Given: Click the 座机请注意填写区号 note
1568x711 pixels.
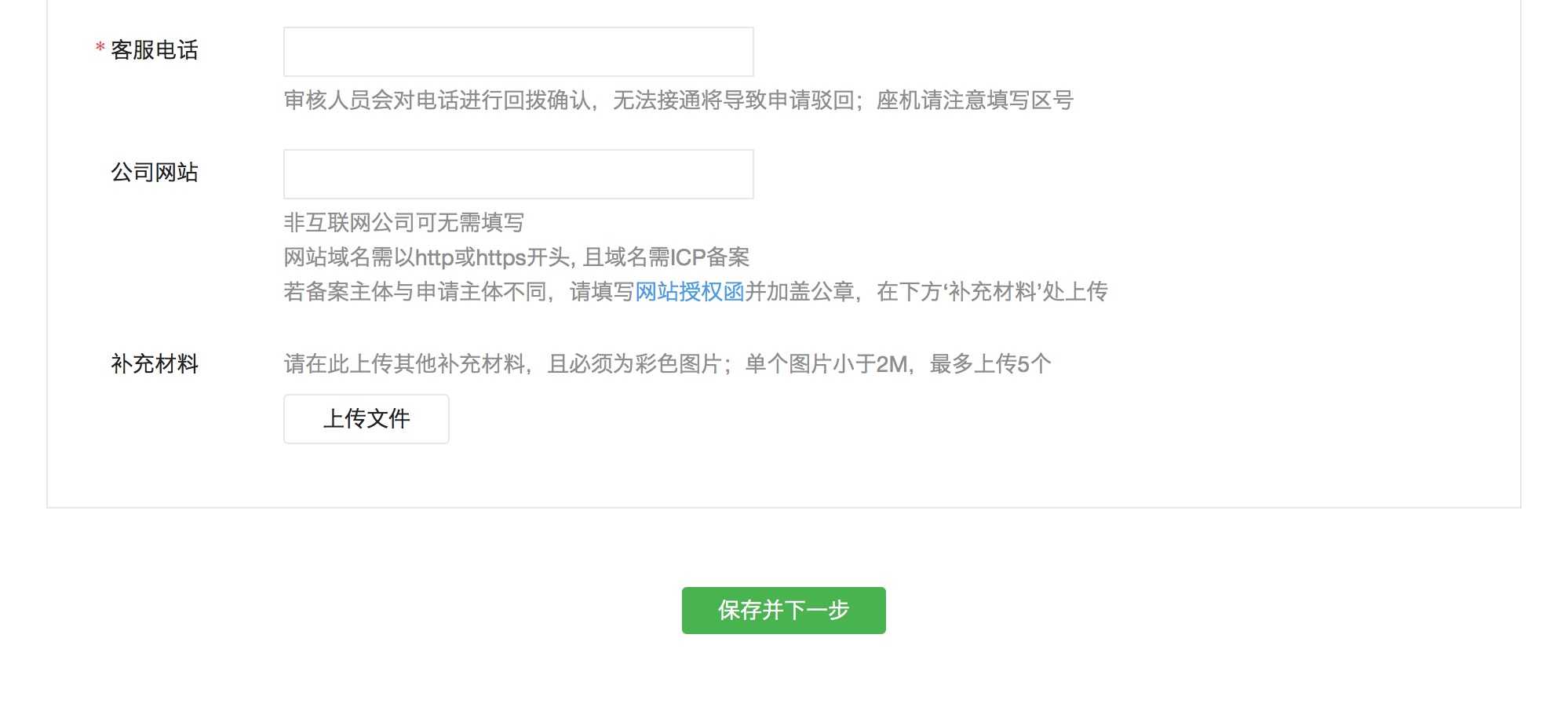Looking at the screenshot, I should pyautogui.click(x=975, y=100).
